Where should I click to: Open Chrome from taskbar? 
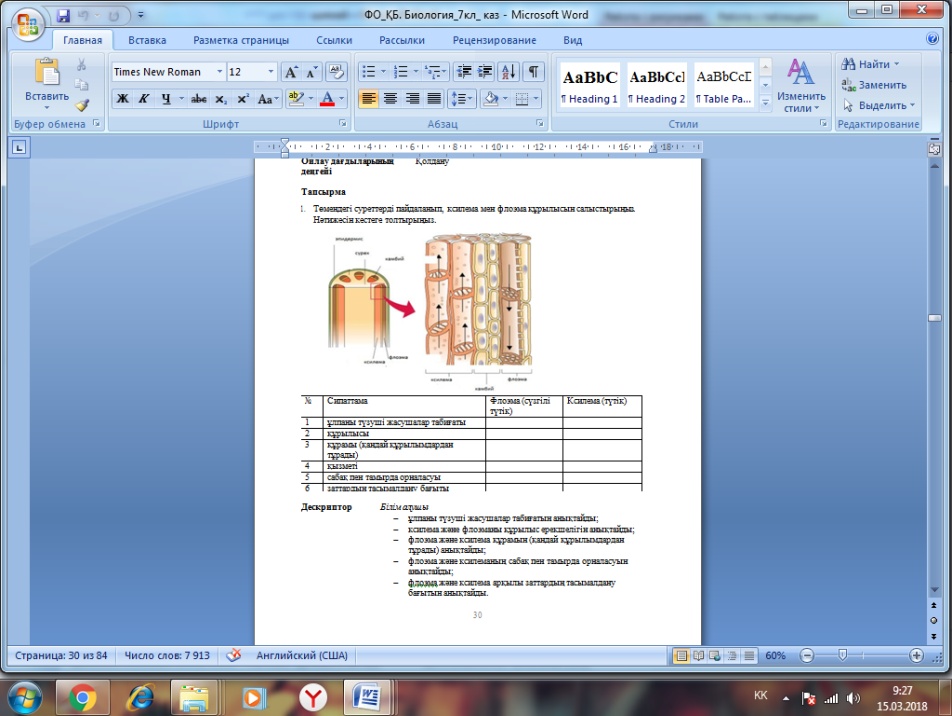click(83, 698)
